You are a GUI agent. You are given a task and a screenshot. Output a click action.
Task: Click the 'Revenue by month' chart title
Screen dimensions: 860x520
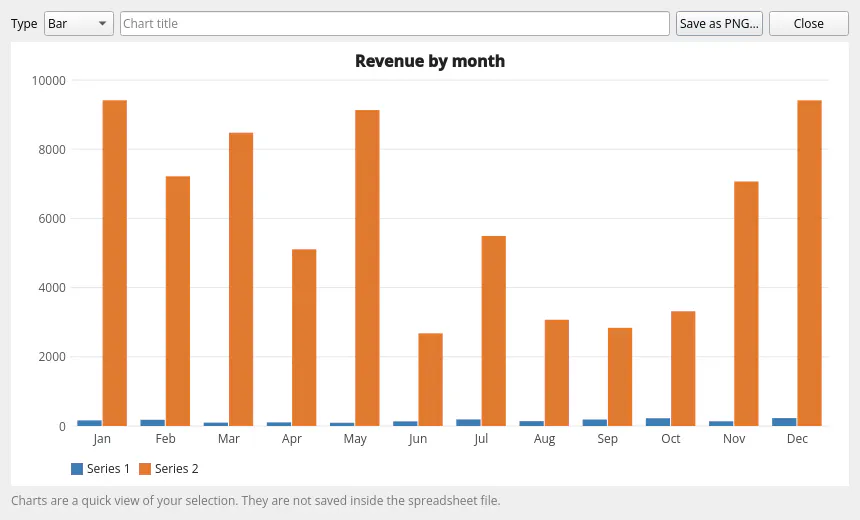click(x=430, y=61)
